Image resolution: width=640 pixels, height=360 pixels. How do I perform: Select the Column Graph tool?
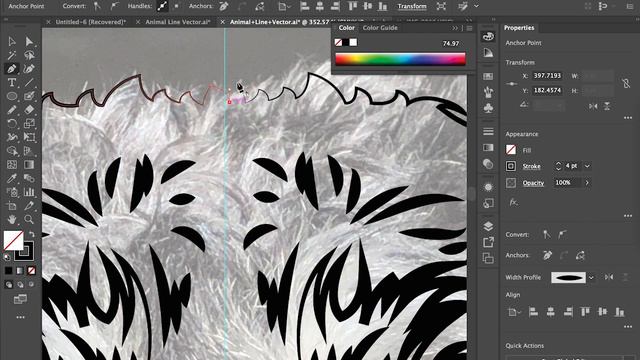pyautogui.click(x=29, y=192)
